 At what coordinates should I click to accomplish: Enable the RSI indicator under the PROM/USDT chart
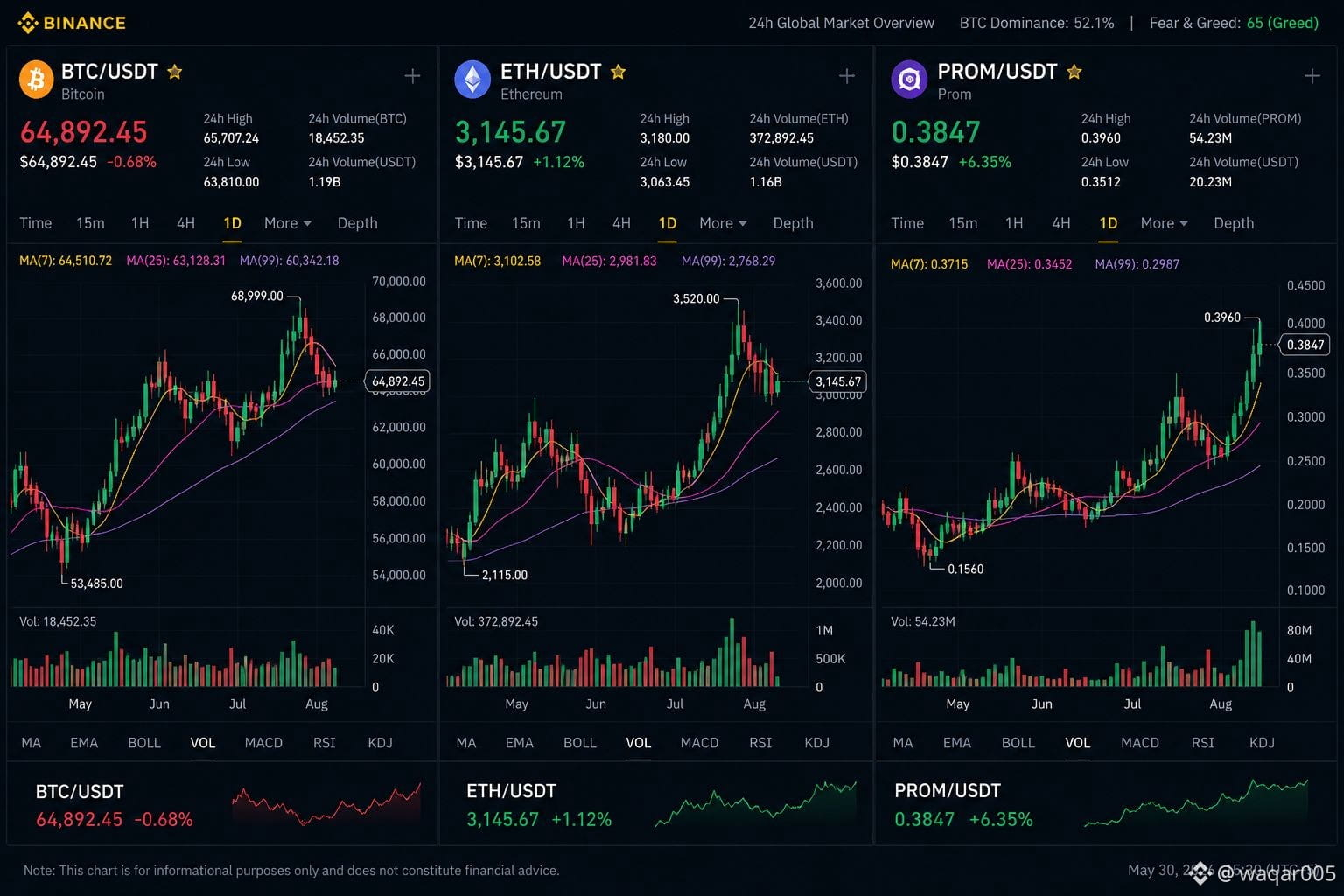click(x=1203, y=743)
